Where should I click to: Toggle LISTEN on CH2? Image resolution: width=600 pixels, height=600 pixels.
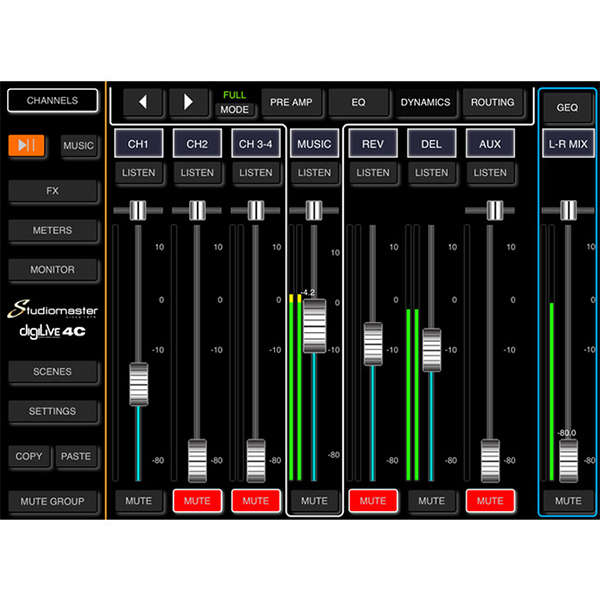point(197,173)
